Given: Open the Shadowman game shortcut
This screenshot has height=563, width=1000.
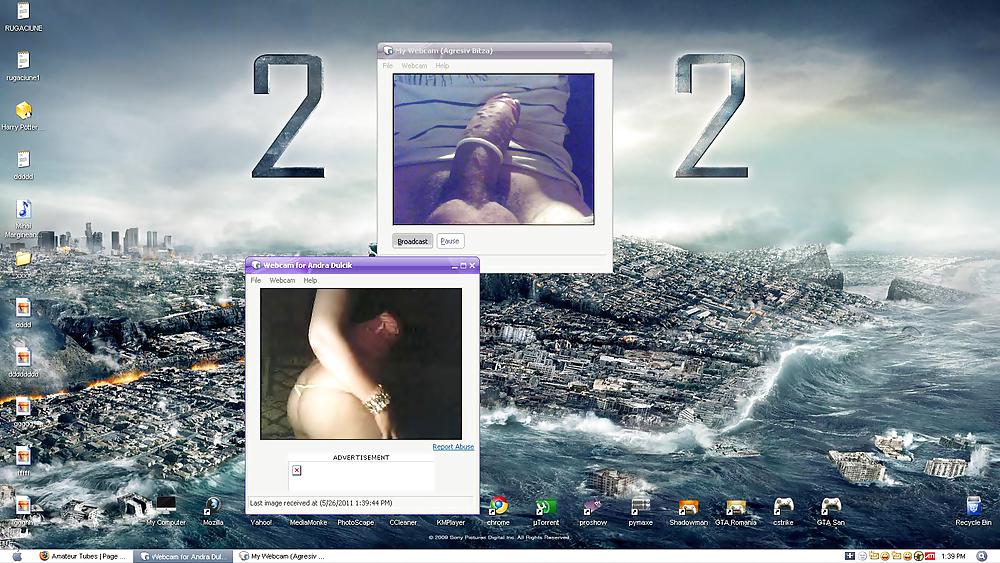Looking at the screenshot, I should coord(688,507).
